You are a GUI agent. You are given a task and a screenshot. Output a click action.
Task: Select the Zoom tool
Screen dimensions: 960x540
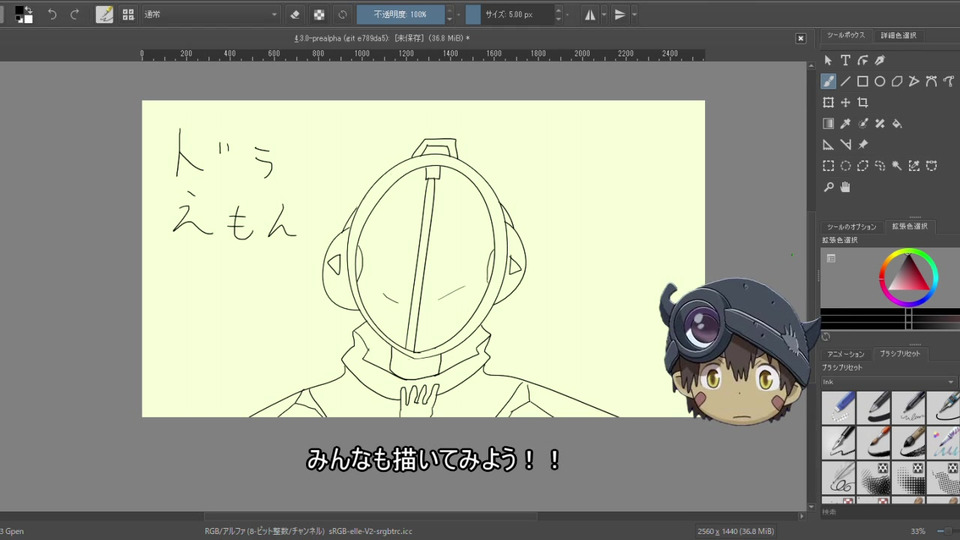tap(828, 187)
